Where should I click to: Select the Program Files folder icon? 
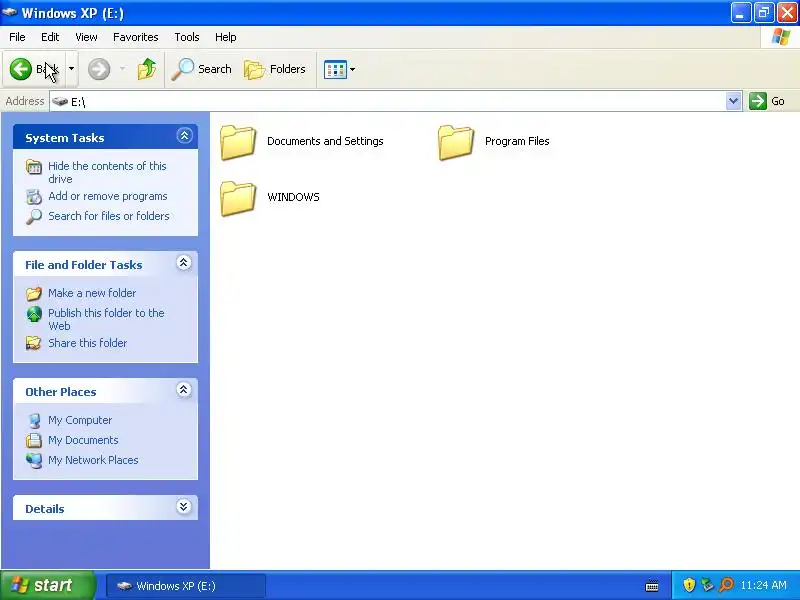coord(456,142)
